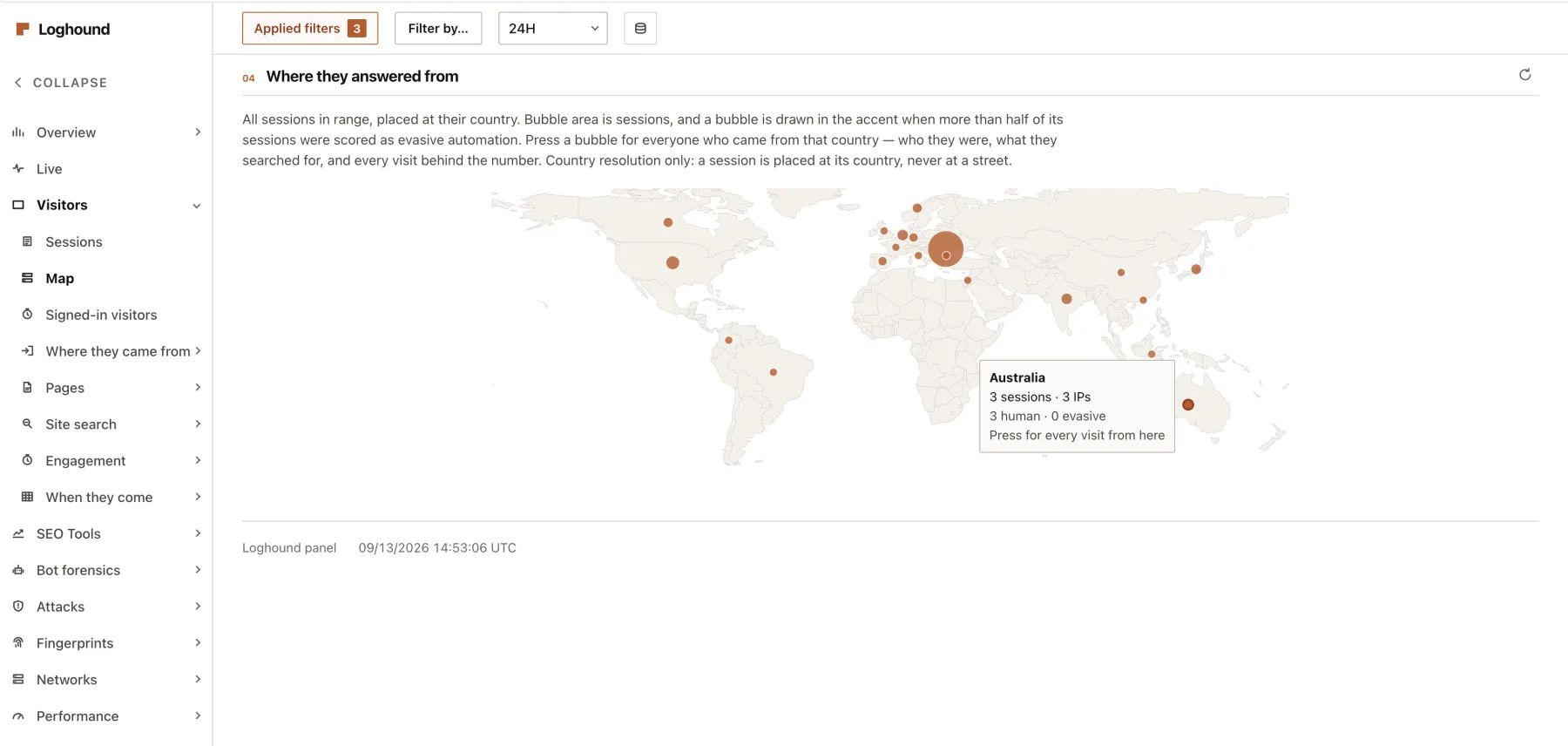This screenshot has width=1568, height=746.
Task: Collapse the Visitors section chevron
Action: pyautogui.click(x=197, y=206)
